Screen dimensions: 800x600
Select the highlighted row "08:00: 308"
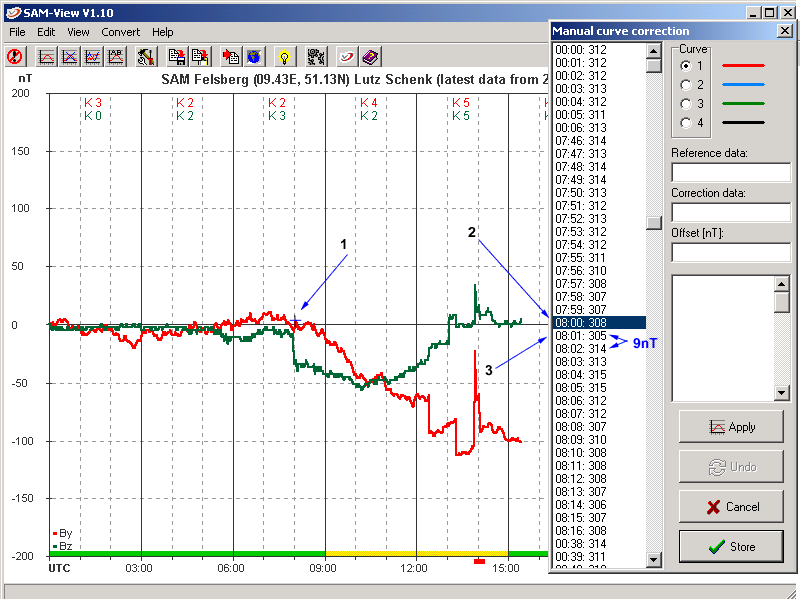(x=599, y=323)
